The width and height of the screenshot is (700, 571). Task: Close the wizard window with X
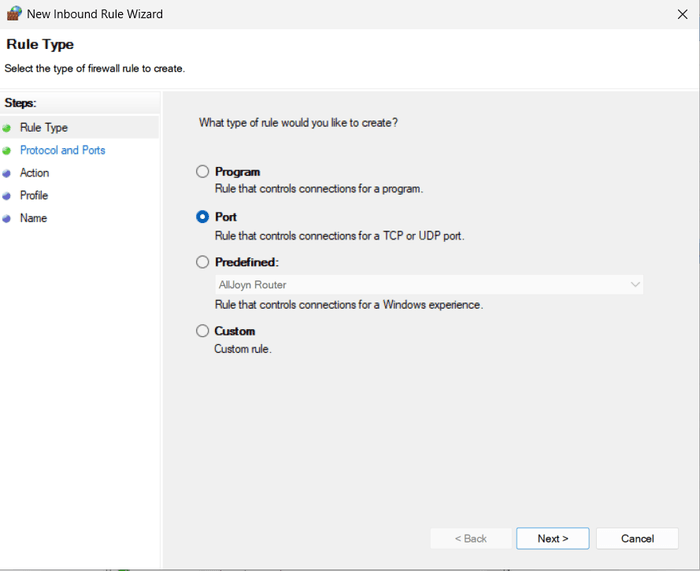pyautogui.click(x=682, y=14)
